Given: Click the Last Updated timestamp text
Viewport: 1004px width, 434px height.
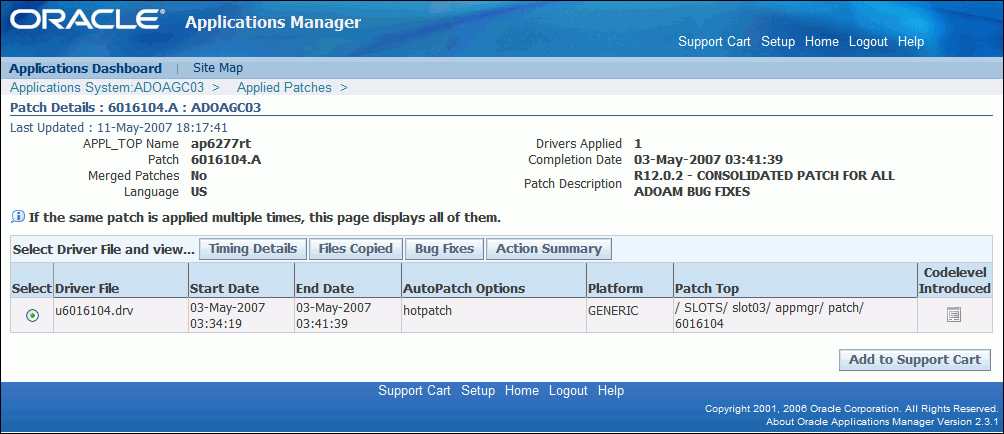Looking at the screenshot, I should pos(119,127).
